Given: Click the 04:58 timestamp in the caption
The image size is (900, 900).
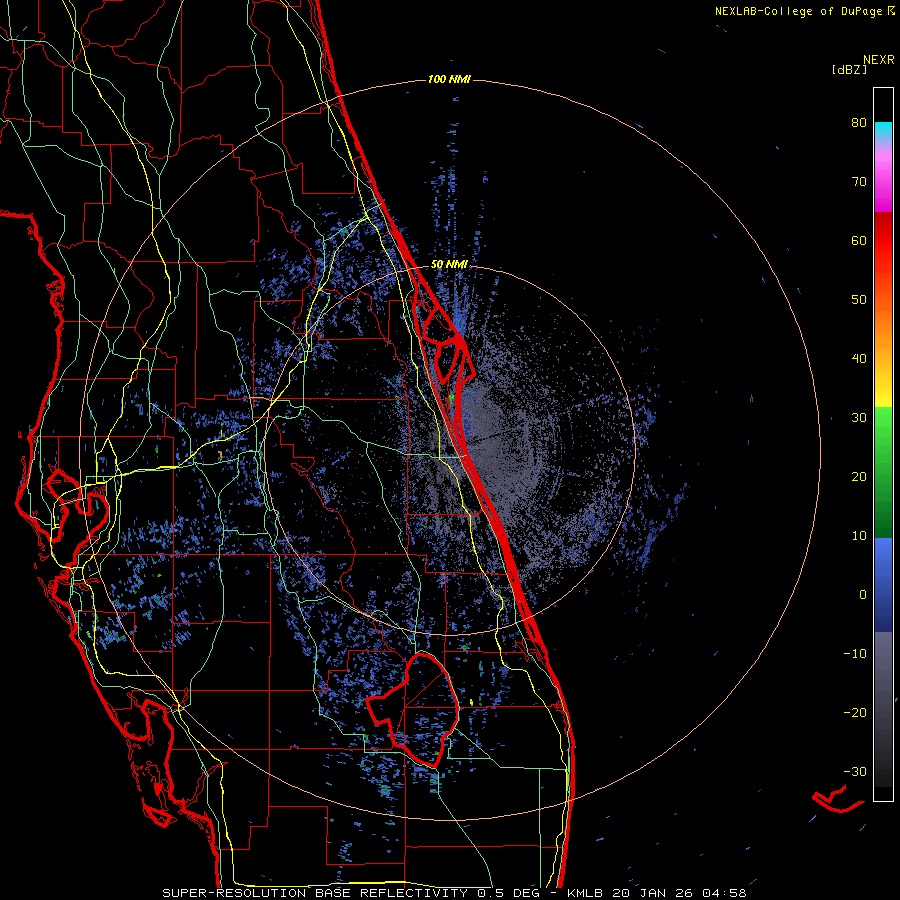Looking at the screenshot, I should [723, 893].
